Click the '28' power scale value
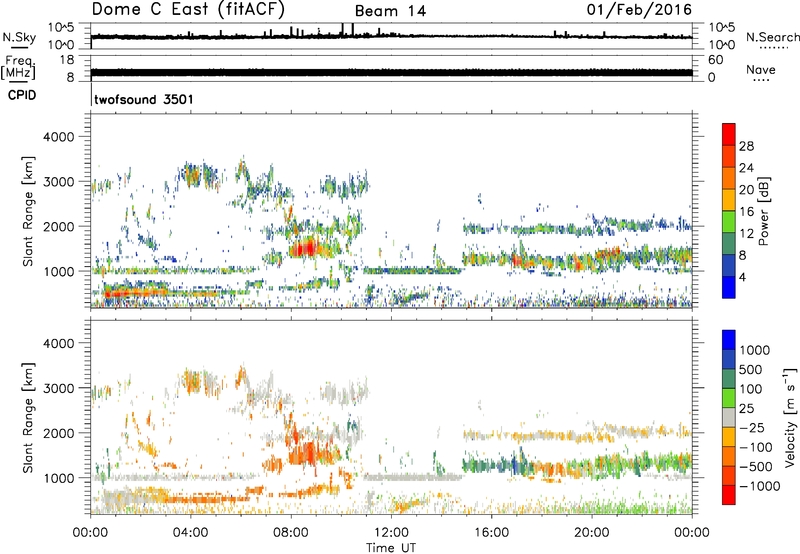The height and width of the screenshot is (554, 800). (x=746, y=146)
